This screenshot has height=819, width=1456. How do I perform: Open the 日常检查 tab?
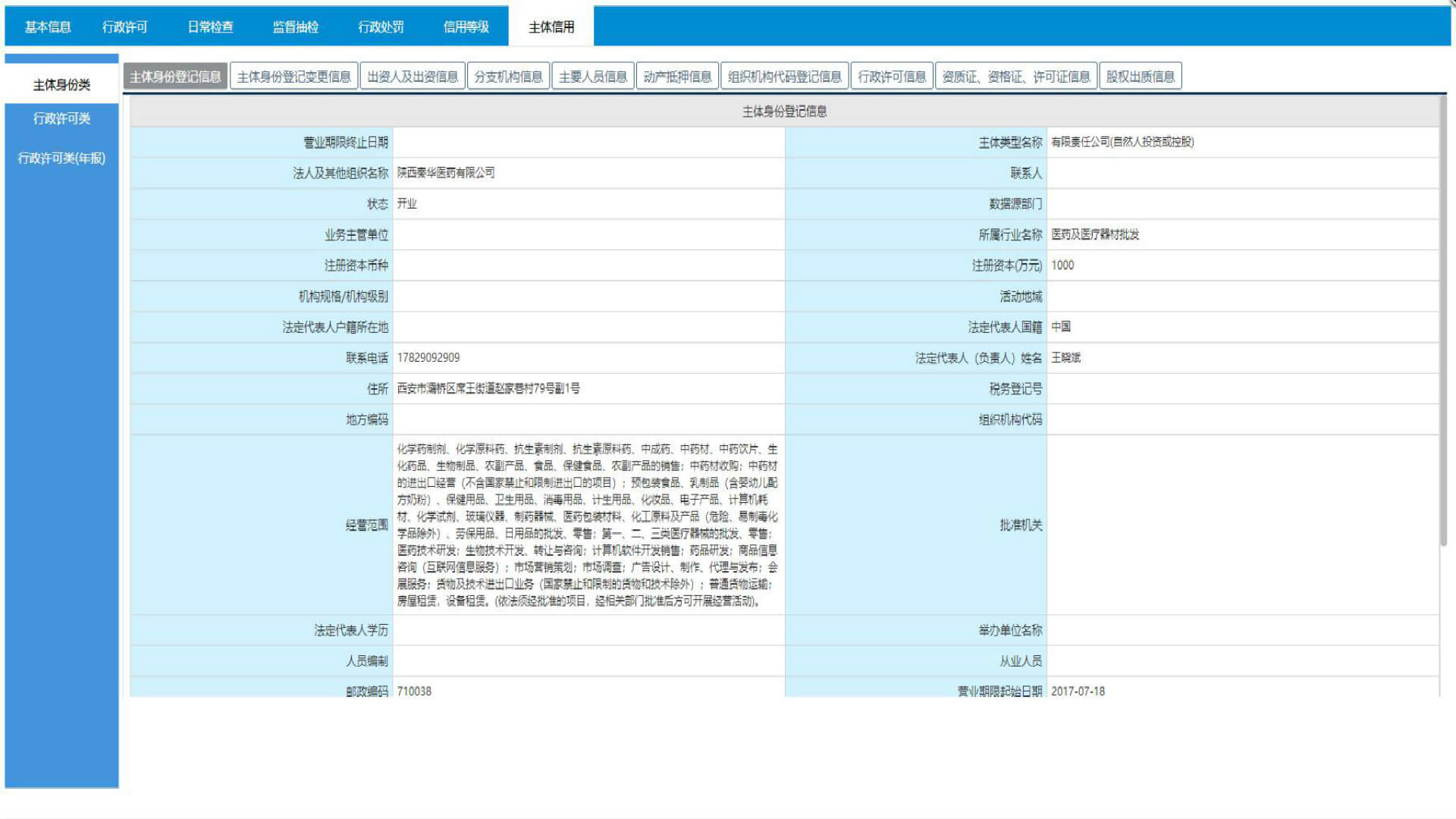[210, 27]
